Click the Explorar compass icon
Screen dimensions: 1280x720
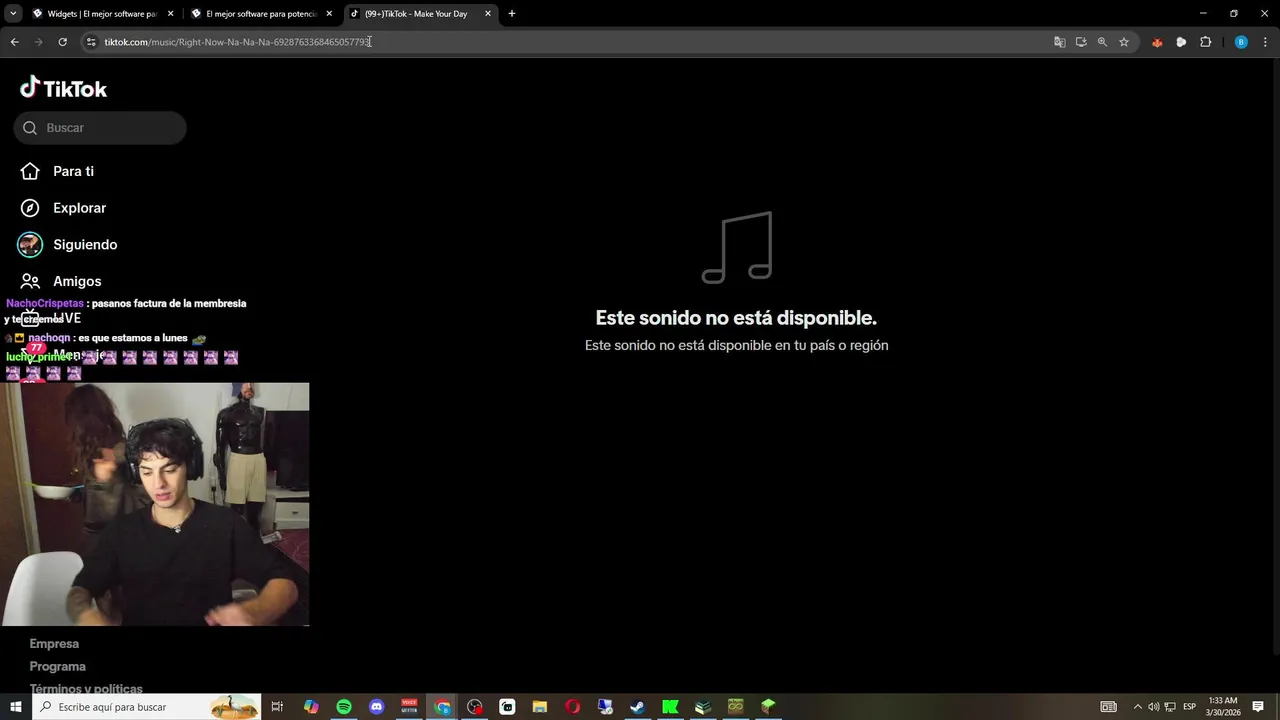point(30,208)
